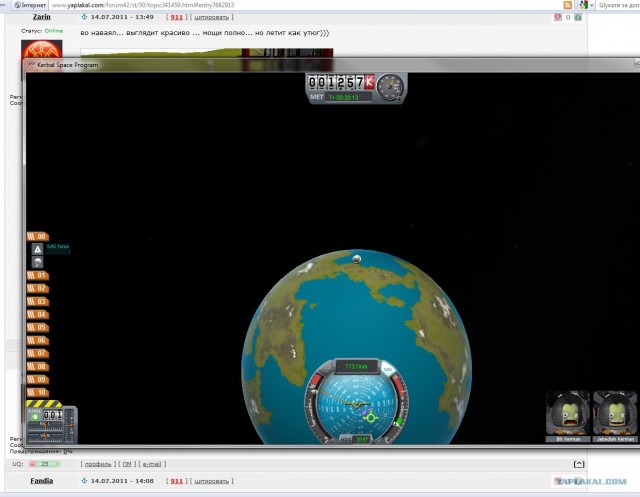Open the профиль link below the post
Image resolution: width=640 pixels, height=497 pixels.
(x=98, y=464)
